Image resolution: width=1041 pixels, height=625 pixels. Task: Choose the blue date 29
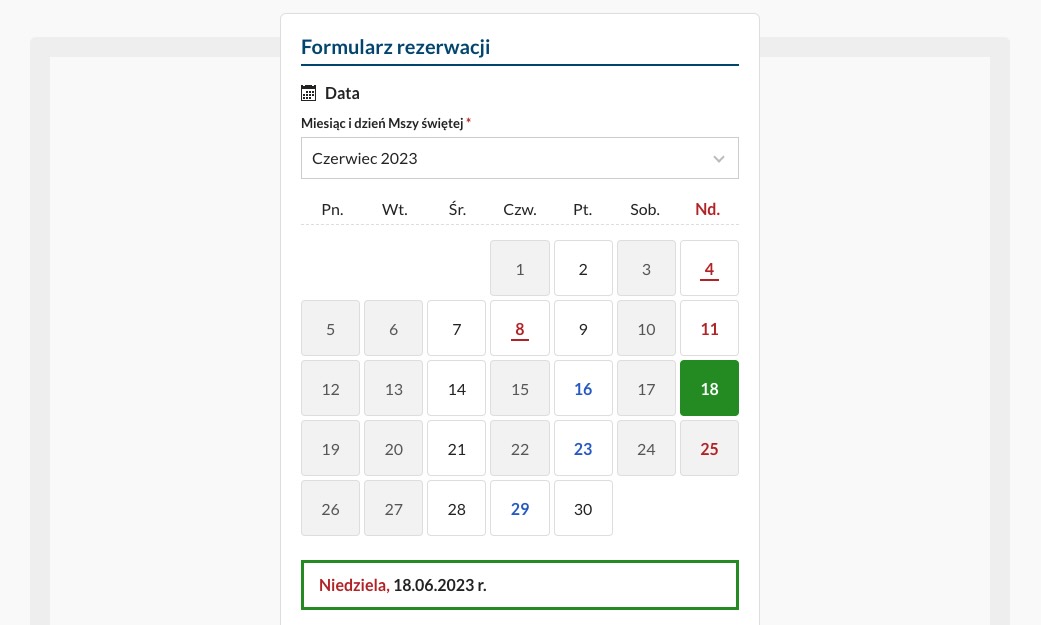pos(519,508)
